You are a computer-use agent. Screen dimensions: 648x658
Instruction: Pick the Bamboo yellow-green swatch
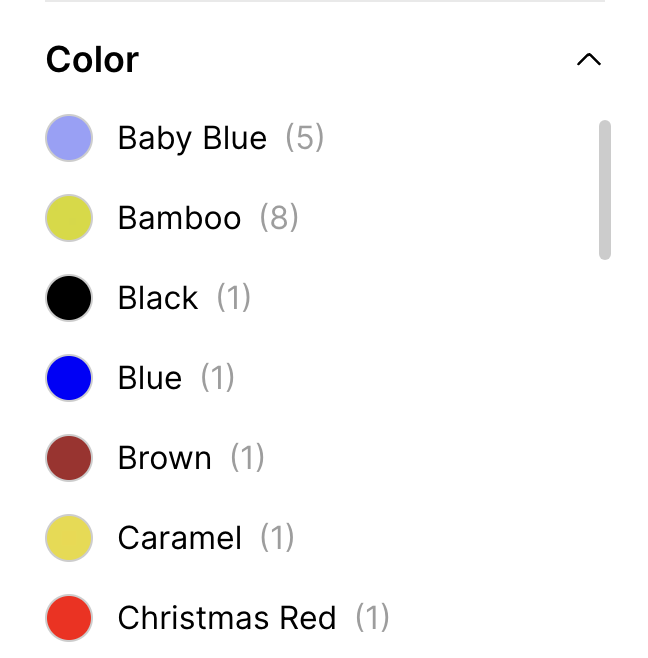(x=69, y=218)
